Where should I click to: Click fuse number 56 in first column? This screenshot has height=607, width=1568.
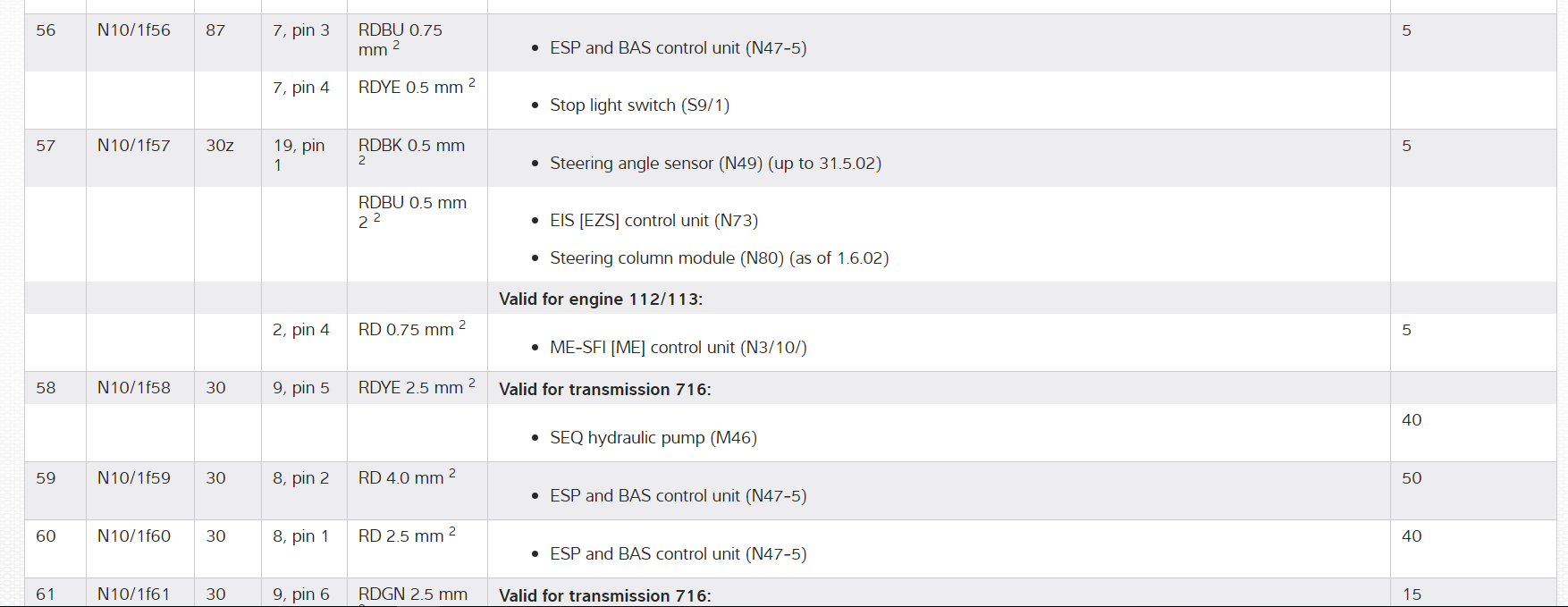[46, 30]
